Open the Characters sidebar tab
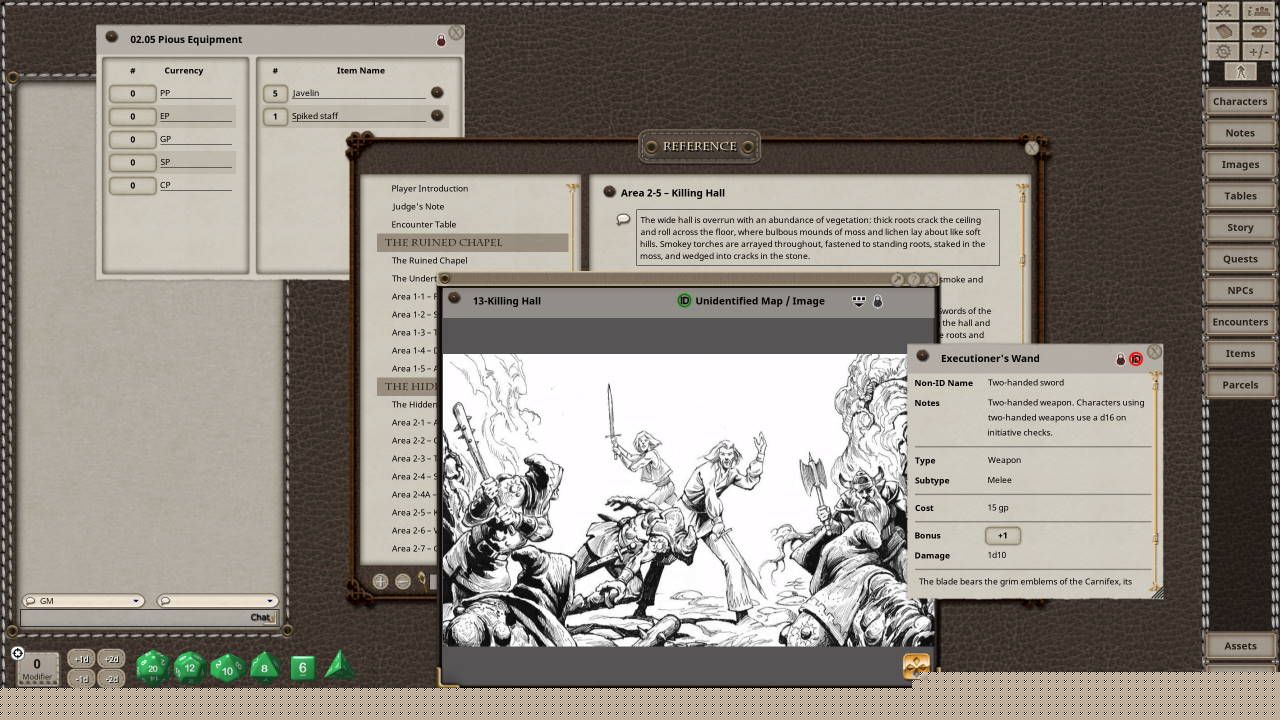Screen dimensions: 1280x720 click(x=1240, y=101)
